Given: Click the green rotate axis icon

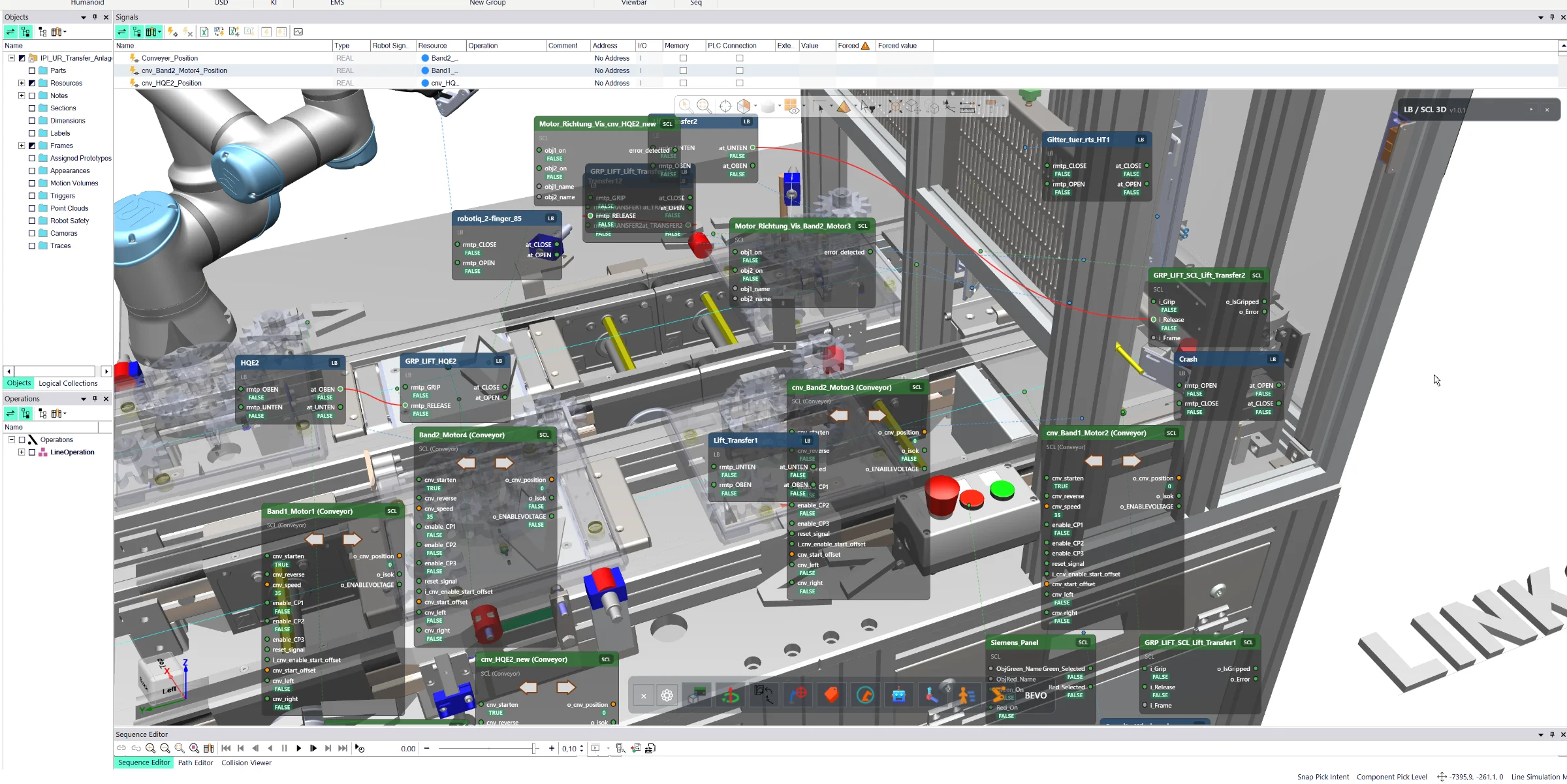Looking at the screenshot, I should pyautogui.click(x=731, y=695).
